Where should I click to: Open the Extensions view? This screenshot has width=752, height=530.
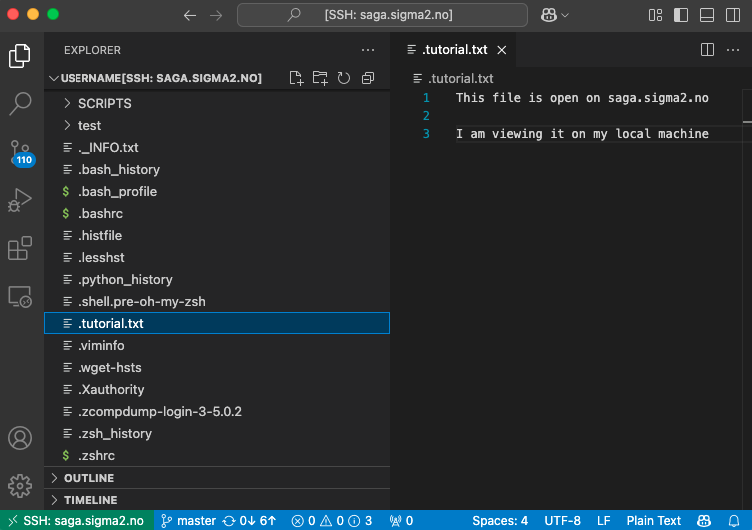pos(20,248)
